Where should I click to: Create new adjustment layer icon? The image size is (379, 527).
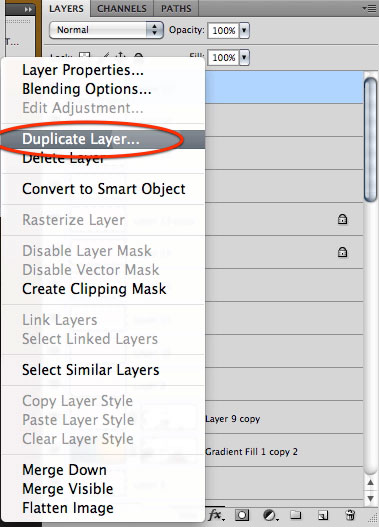tap(270, 515)
